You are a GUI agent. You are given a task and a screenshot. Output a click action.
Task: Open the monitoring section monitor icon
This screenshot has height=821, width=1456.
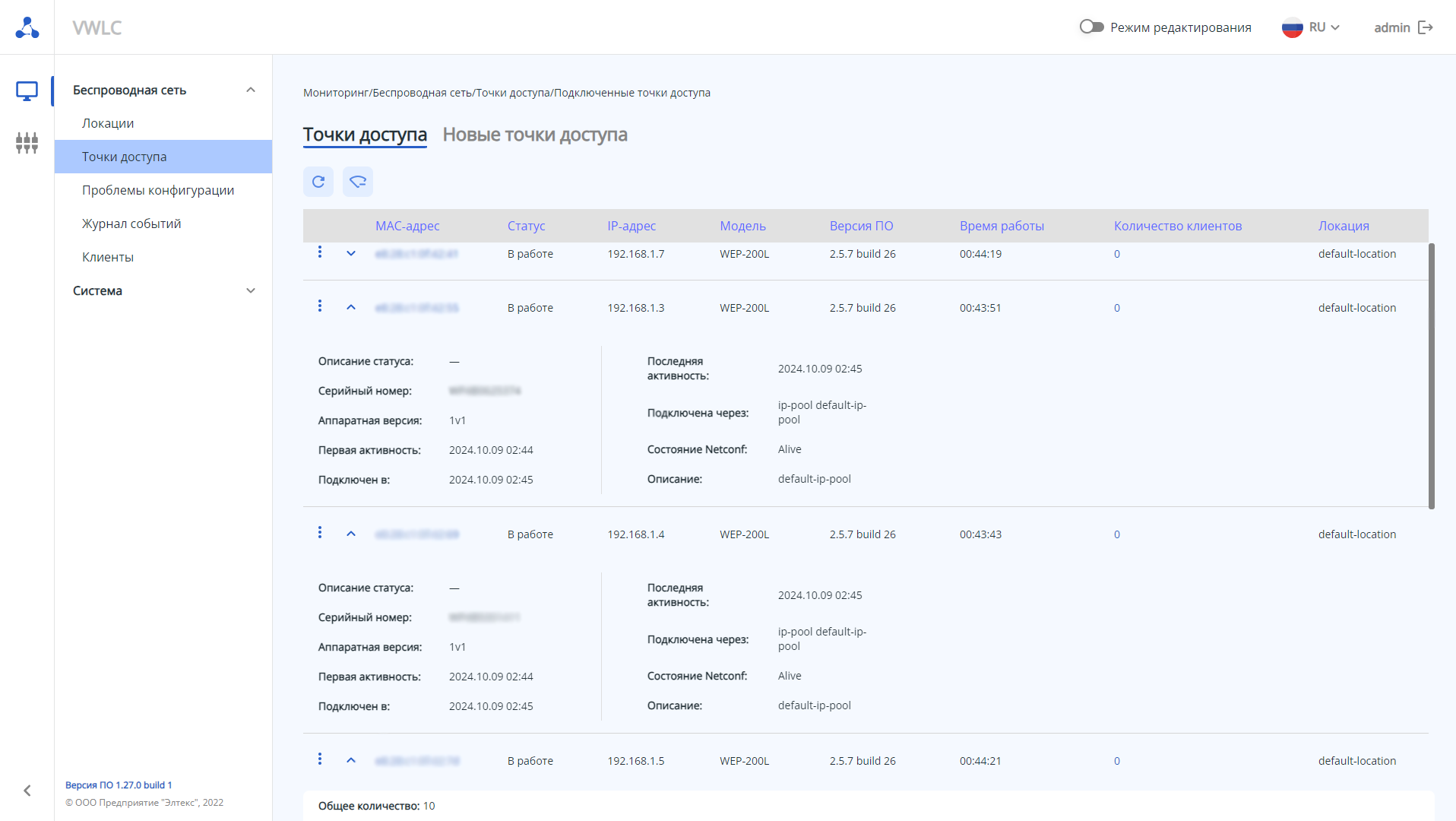[x=27, y=91]
